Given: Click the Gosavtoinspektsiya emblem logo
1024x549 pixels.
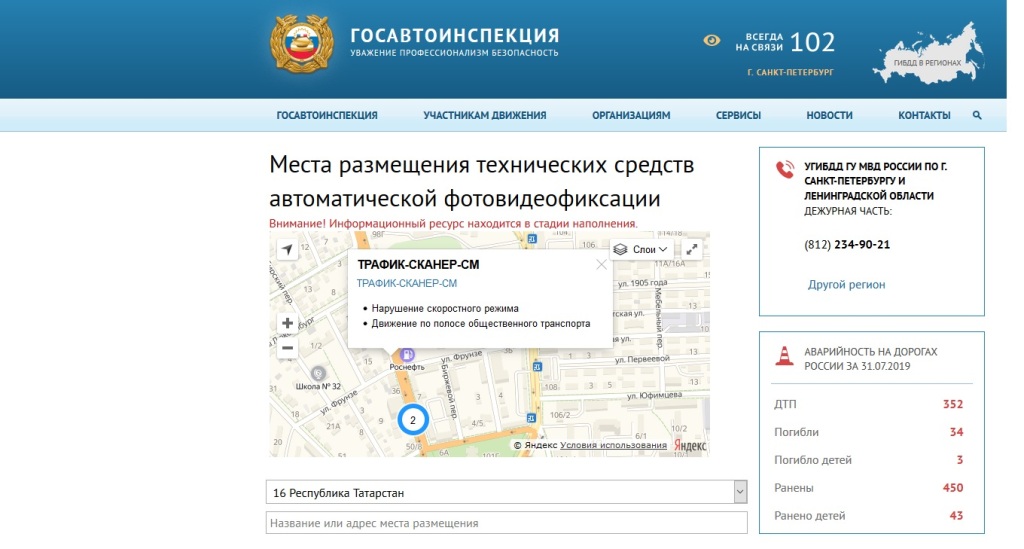Looking at the screenshot, I should point(301,46).
